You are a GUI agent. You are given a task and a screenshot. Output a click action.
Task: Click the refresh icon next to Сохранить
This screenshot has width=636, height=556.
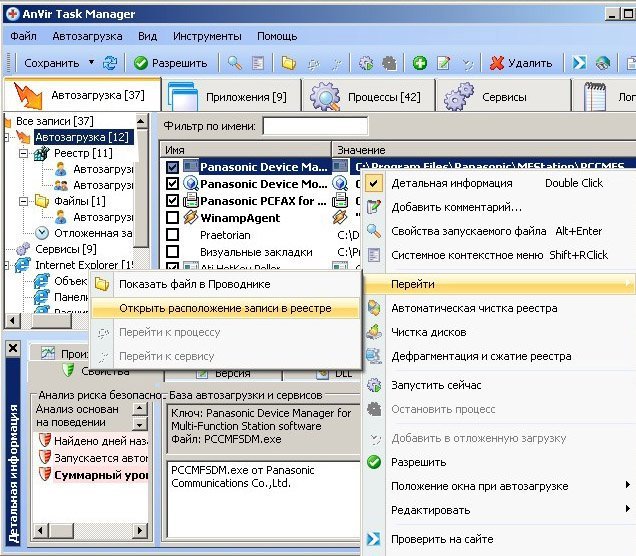pos(110,63)
